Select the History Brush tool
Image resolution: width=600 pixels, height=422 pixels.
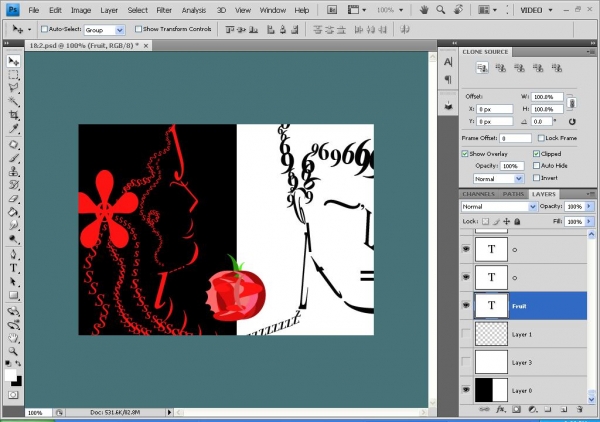(13, 185)
